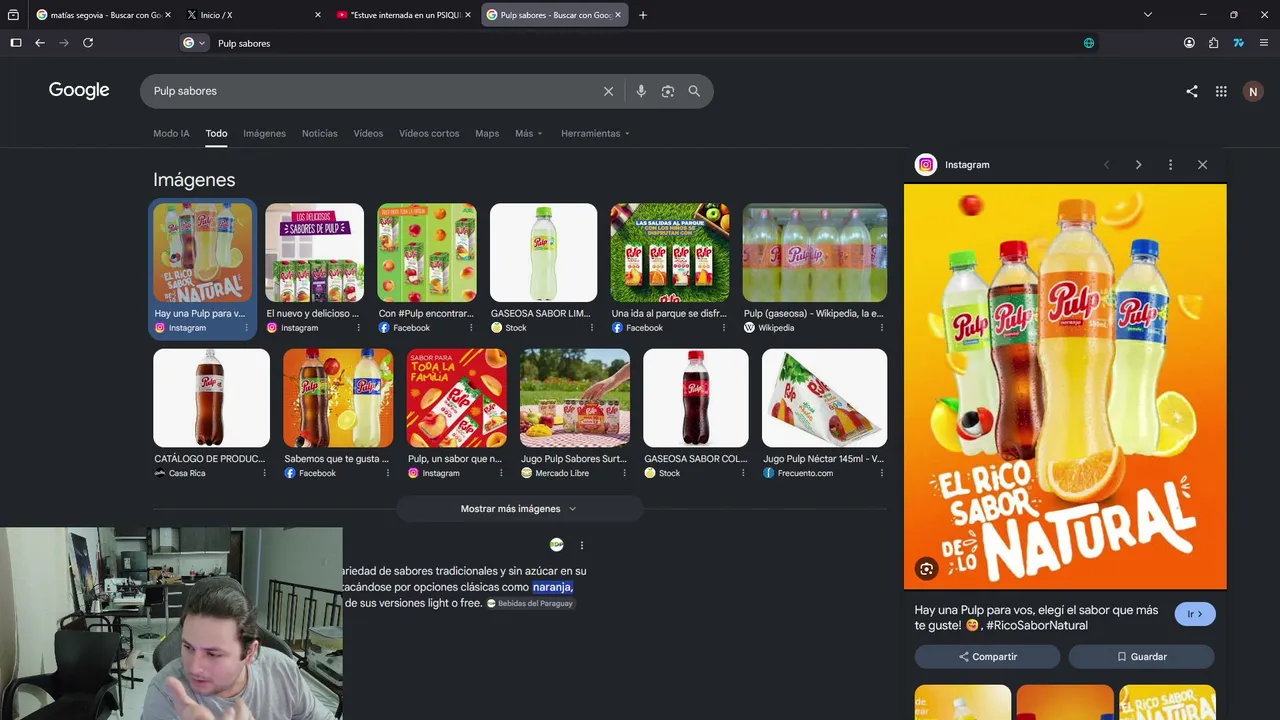This screenshot has width=1280, height=720.
Task: Open options for Frecuento.com result
Action: point(881,473)
